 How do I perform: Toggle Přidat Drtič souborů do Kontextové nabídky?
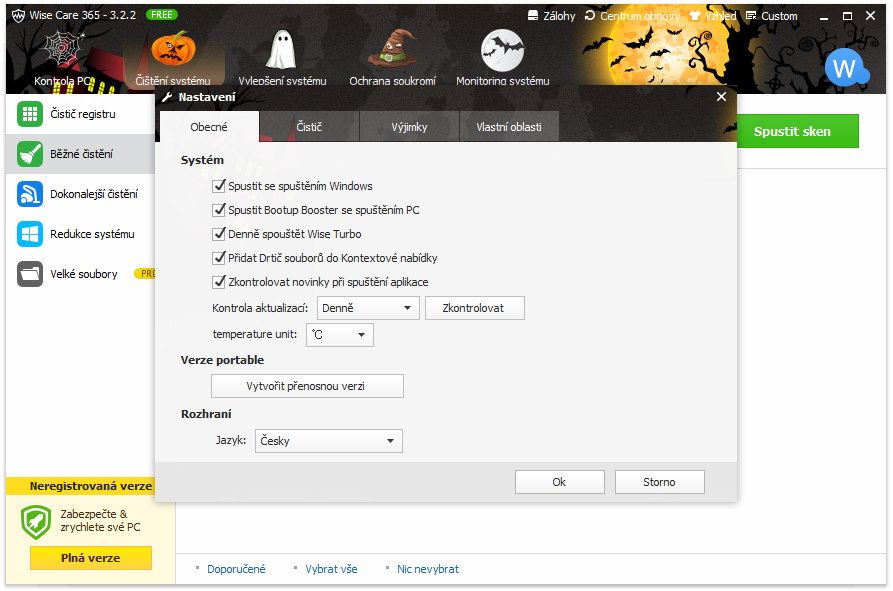(x=219, y=257)
